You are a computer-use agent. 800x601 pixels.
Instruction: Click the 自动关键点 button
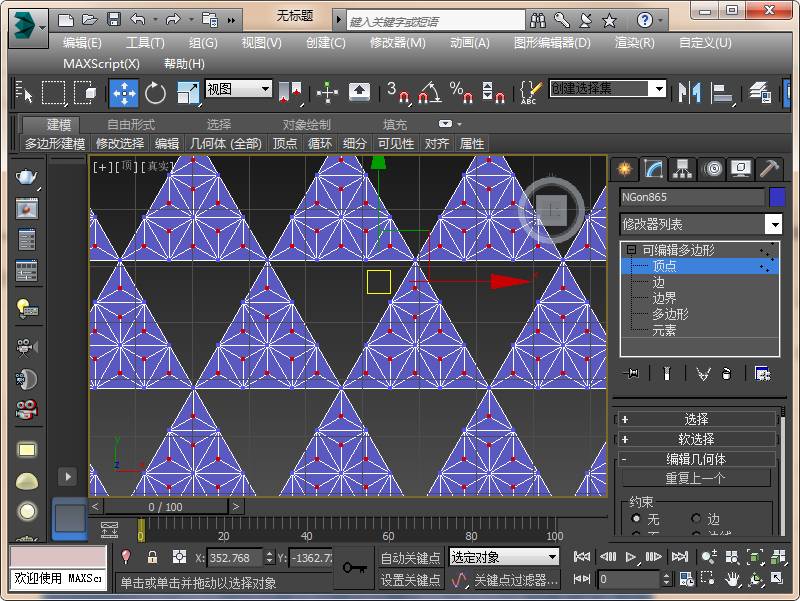(410, 558)
